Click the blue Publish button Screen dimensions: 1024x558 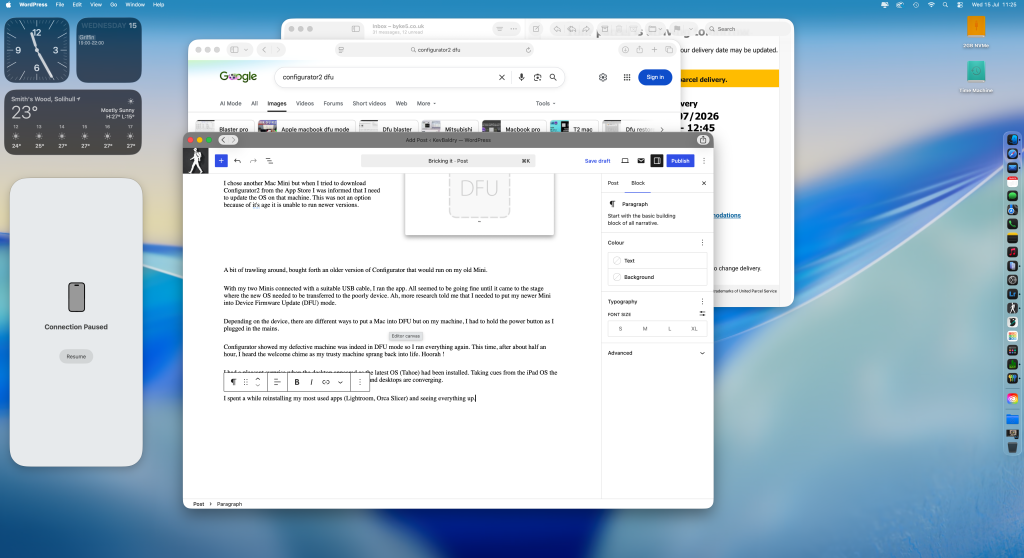[680, 161]
